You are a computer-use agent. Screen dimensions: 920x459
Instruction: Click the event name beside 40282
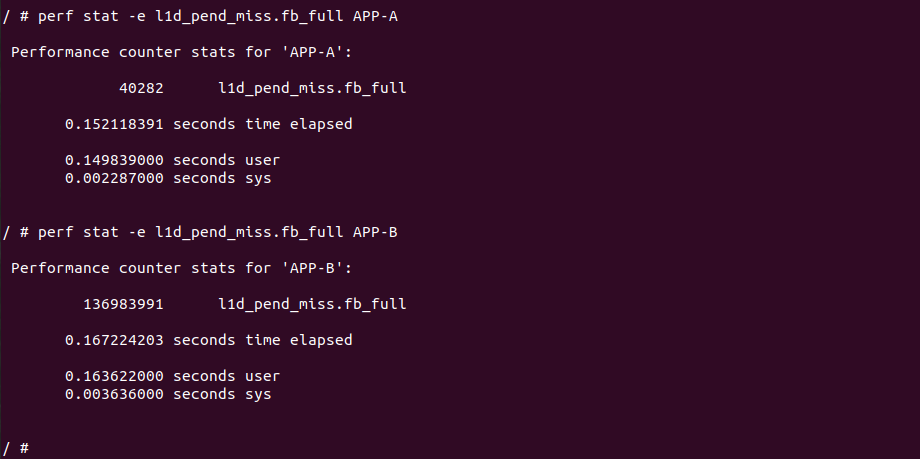(x=311, y=89)
